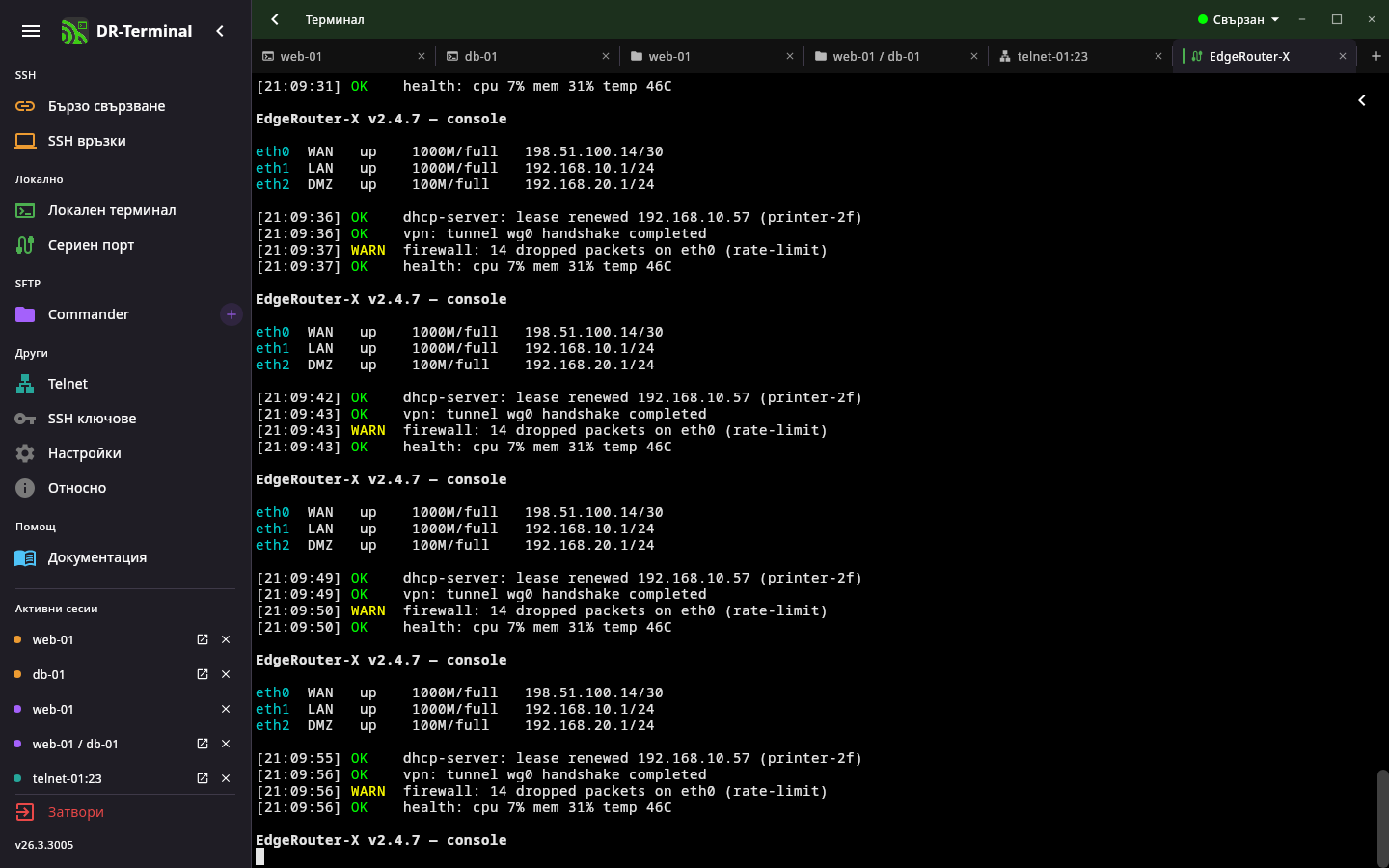Pop out db-01 session in new window
The width and height of the screenshot is (1389, 868).
click(203, 674)
